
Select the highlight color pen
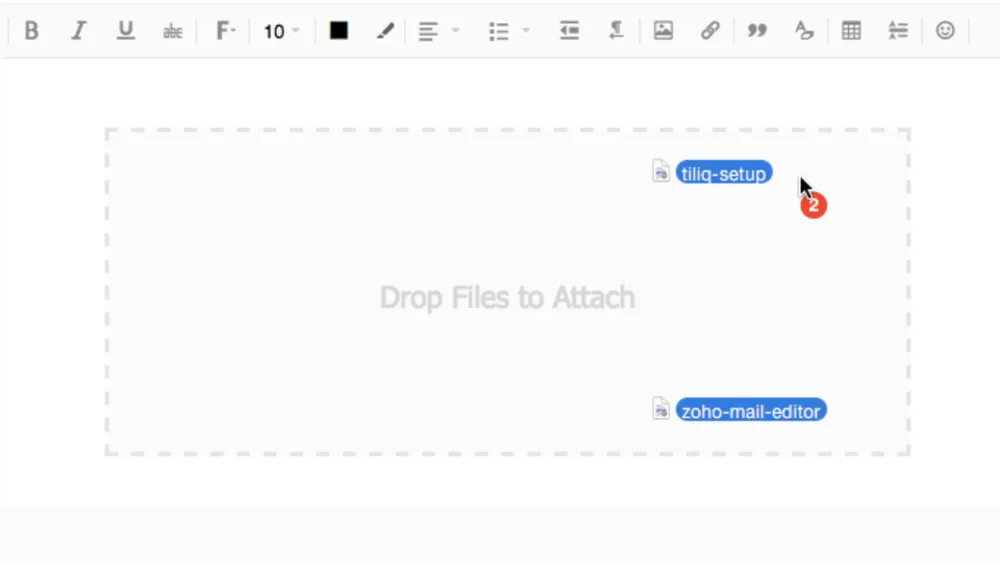pyautogui.click(x=385, y=31)
